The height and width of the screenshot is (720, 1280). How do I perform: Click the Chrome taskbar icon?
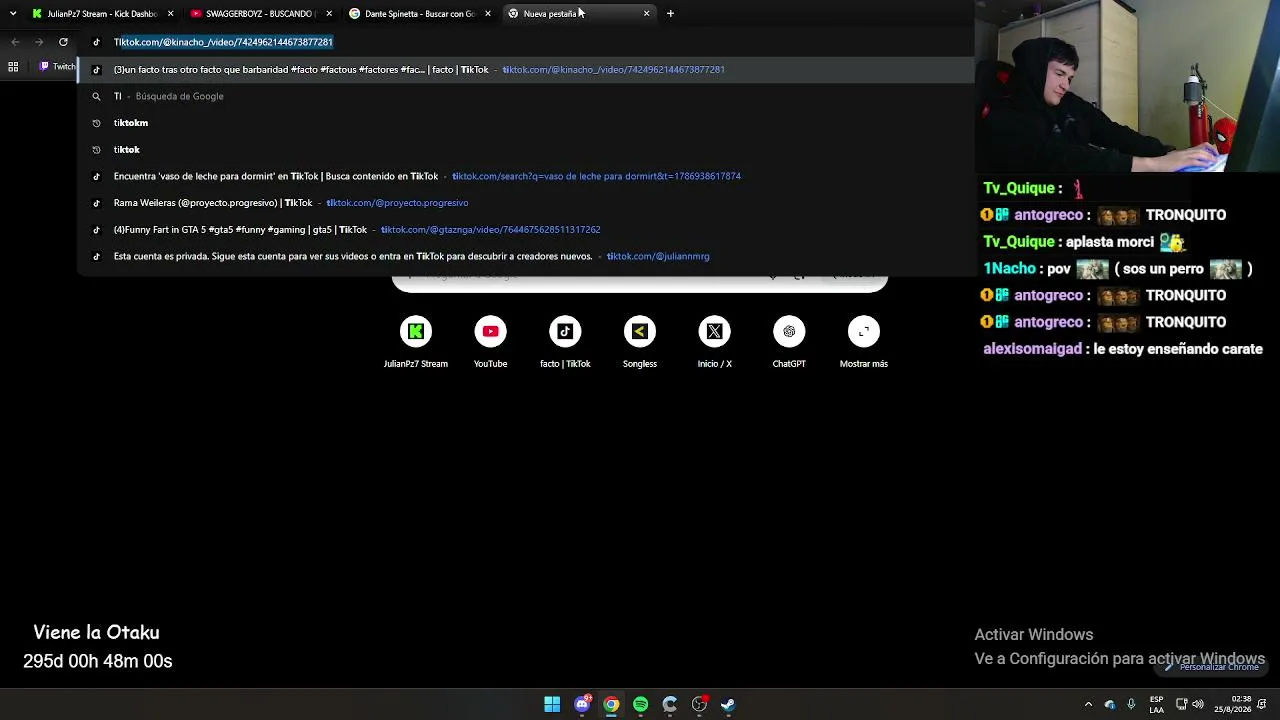611,704
